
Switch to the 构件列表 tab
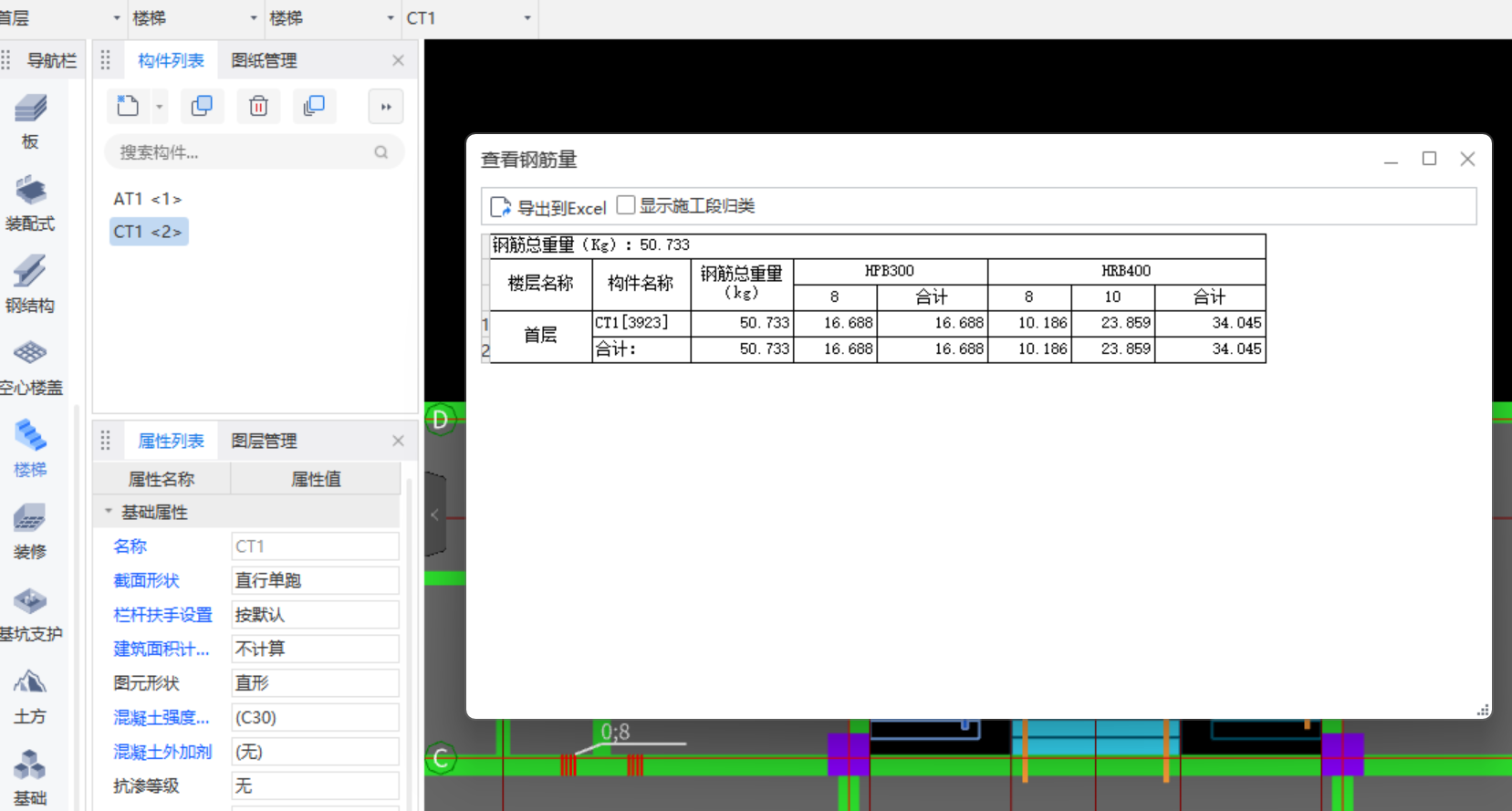171,60
